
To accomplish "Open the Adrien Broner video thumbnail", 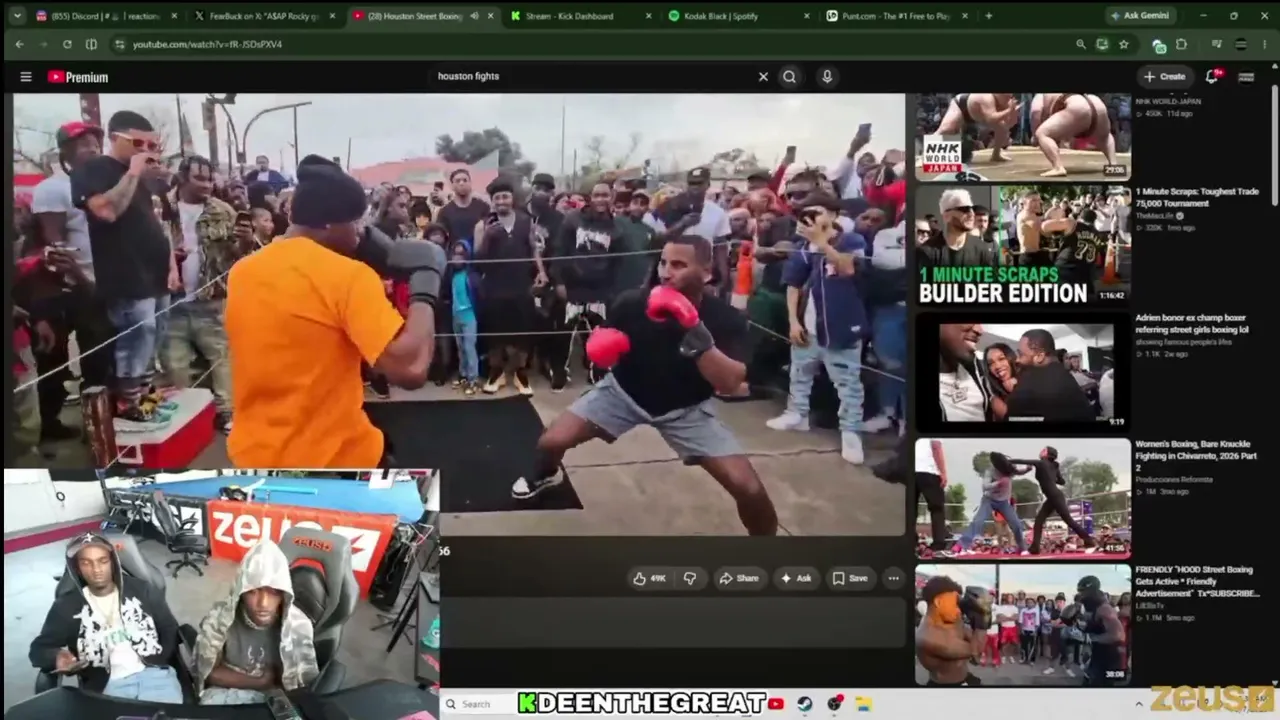I will (1023, 372).
